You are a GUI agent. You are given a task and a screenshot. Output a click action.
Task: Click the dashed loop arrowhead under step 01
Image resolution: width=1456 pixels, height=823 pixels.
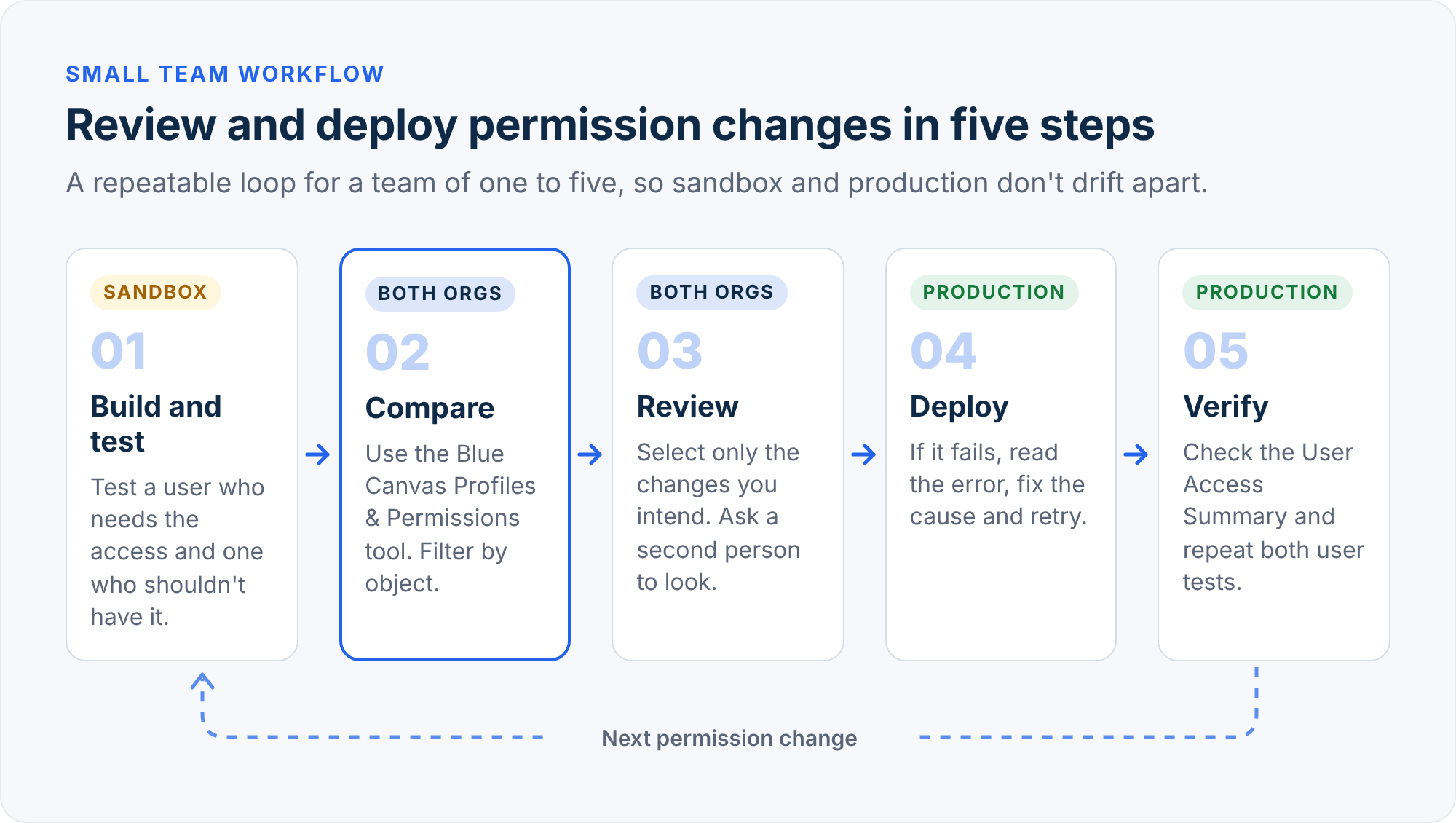point(202,681)
